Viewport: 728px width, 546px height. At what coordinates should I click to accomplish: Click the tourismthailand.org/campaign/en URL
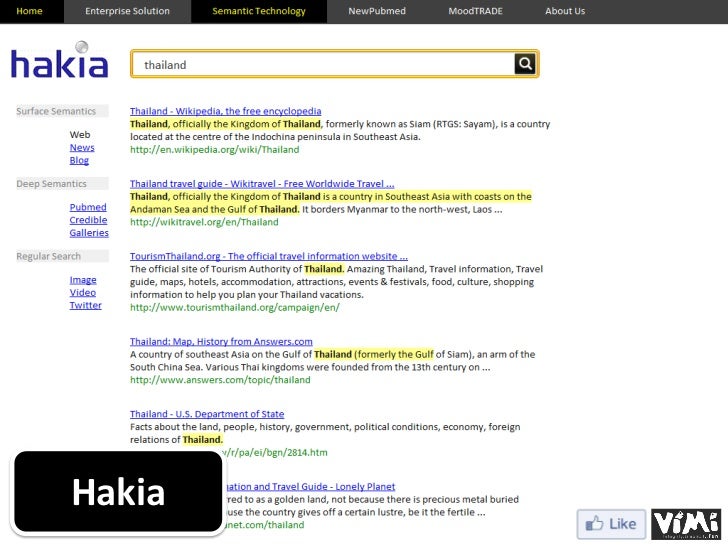tap(234, 307)
